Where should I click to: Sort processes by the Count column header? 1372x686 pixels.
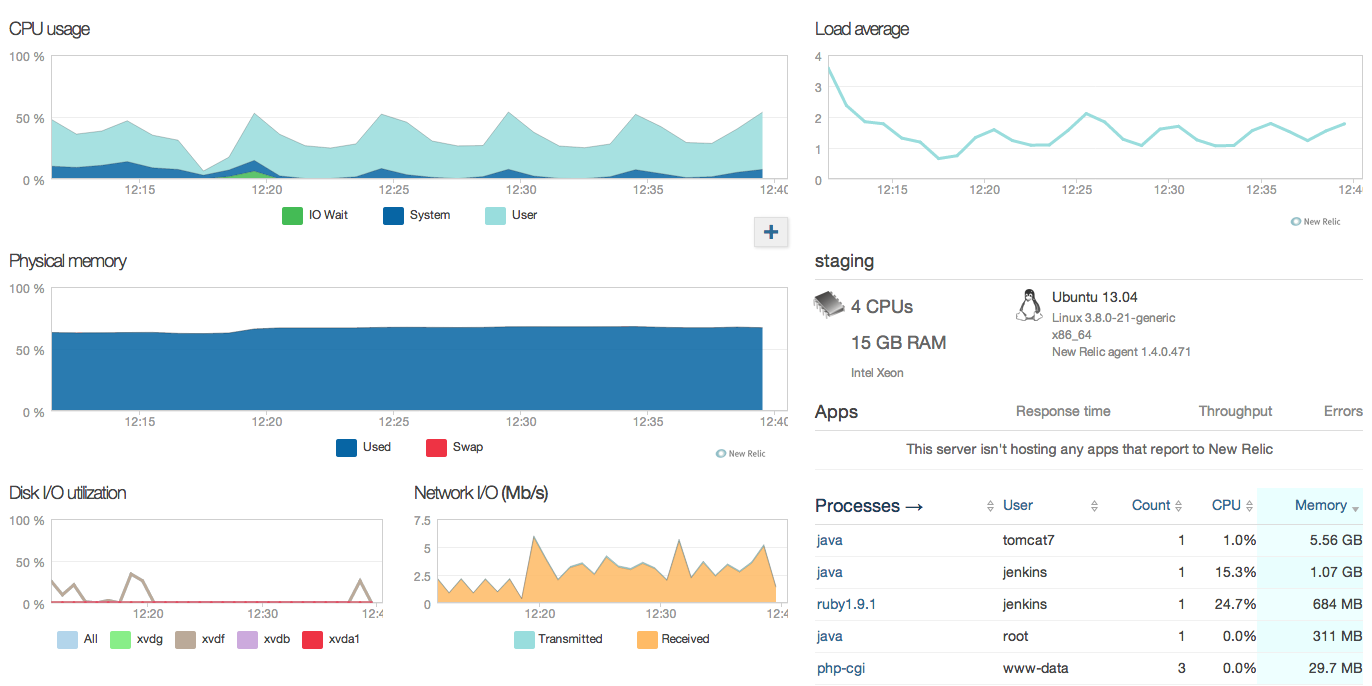[x=1151, y=506]
